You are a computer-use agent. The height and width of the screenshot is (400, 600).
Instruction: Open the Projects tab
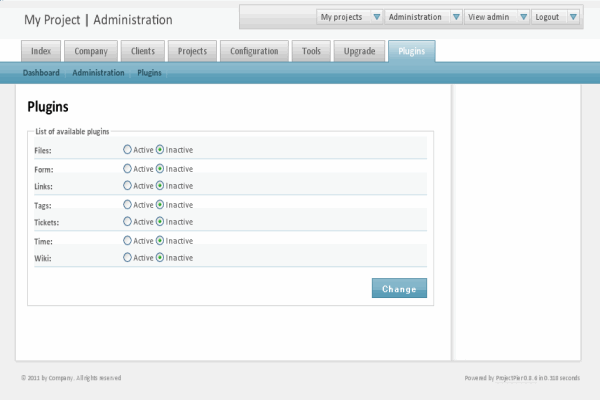point(192,51)
